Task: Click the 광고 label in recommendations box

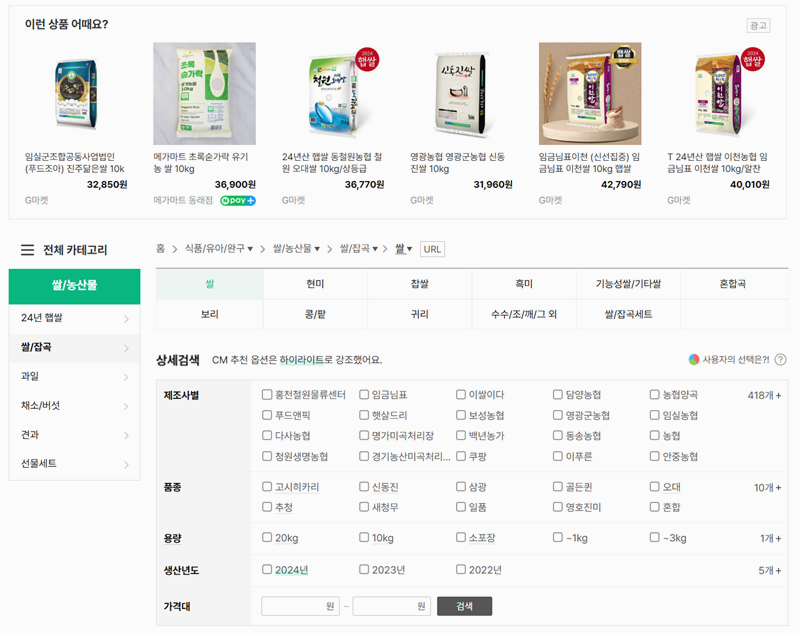Action: [x=758, y=26]
